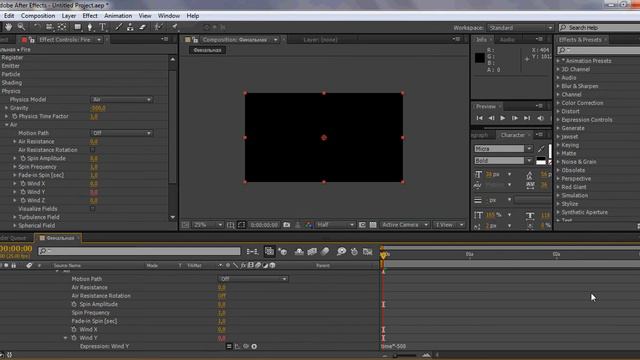Screen dimensions: 640x360
Task: Open Motion Path dropdown in timeline
Action: tap(253, 279)
